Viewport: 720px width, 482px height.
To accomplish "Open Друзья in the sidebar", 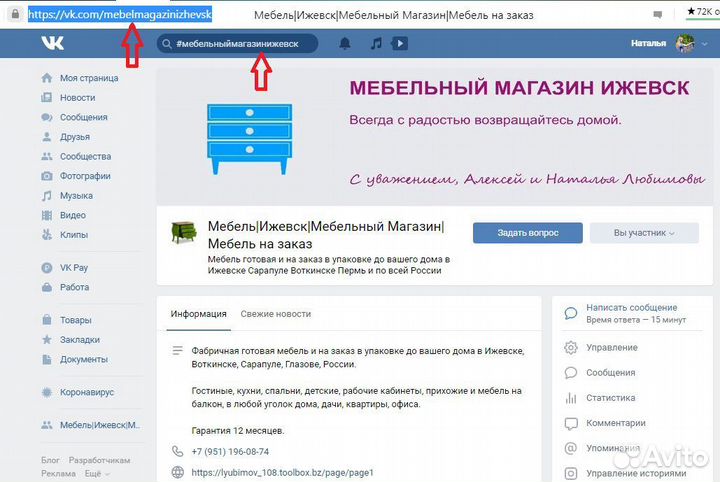I will pos(74,137).
